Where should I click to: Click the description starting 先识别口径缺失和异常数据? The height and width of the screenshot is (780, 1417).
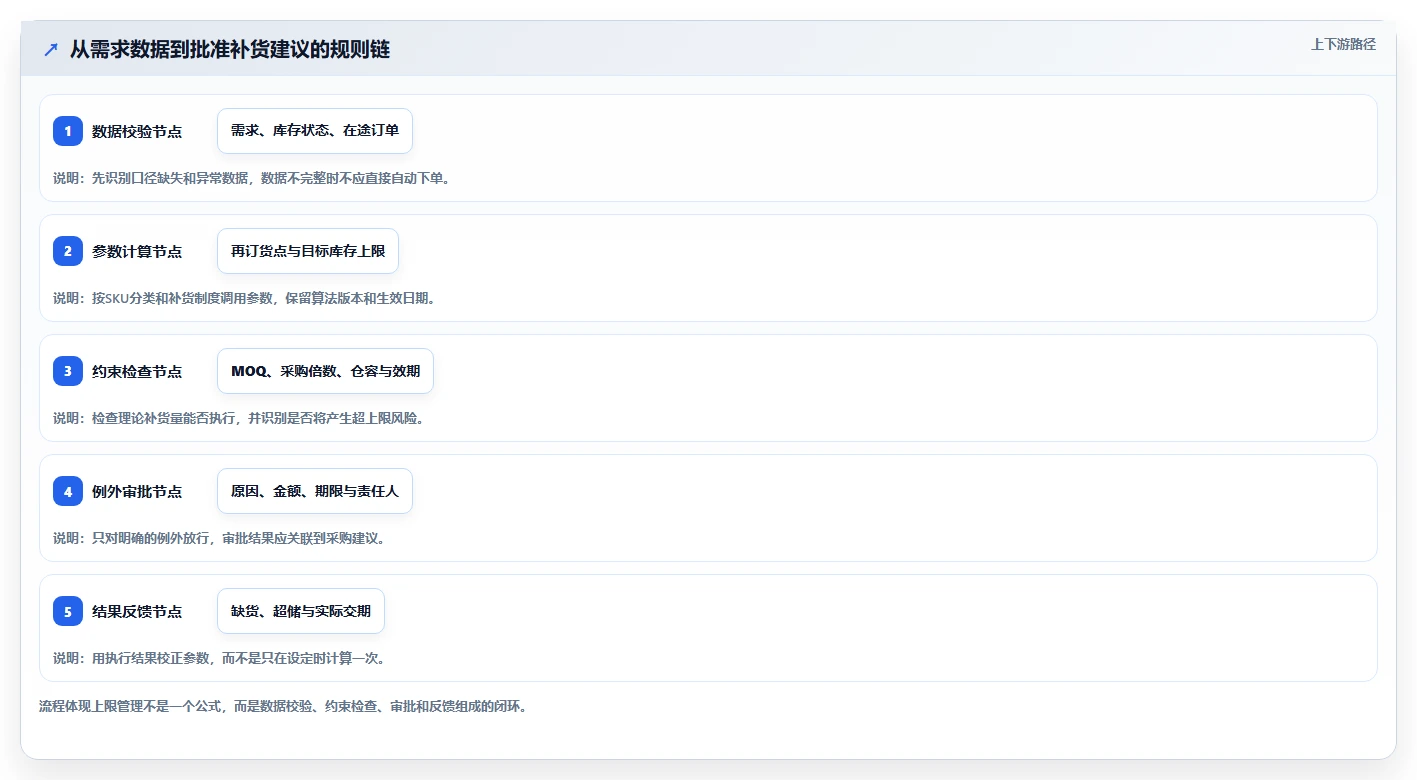[251, 178]
